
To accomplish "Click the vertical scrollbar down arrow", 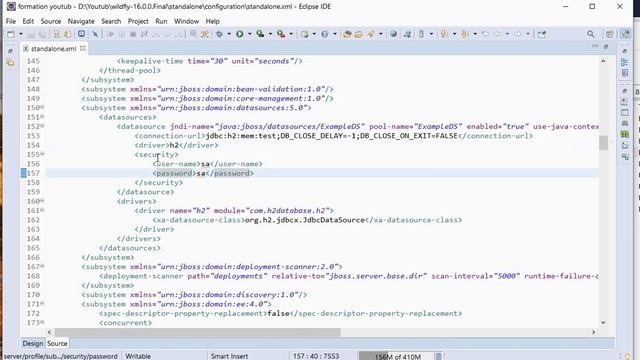I will coord(603,323).
